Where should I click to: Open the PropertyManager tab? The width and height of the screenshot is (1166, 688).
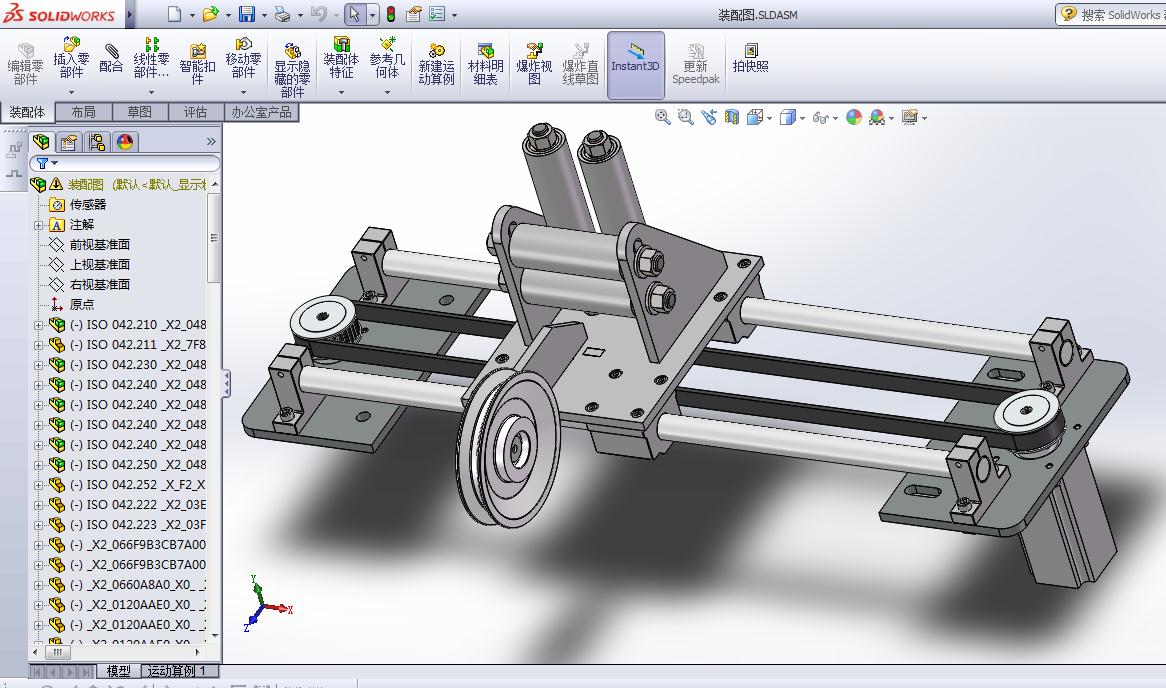point(68,141)
